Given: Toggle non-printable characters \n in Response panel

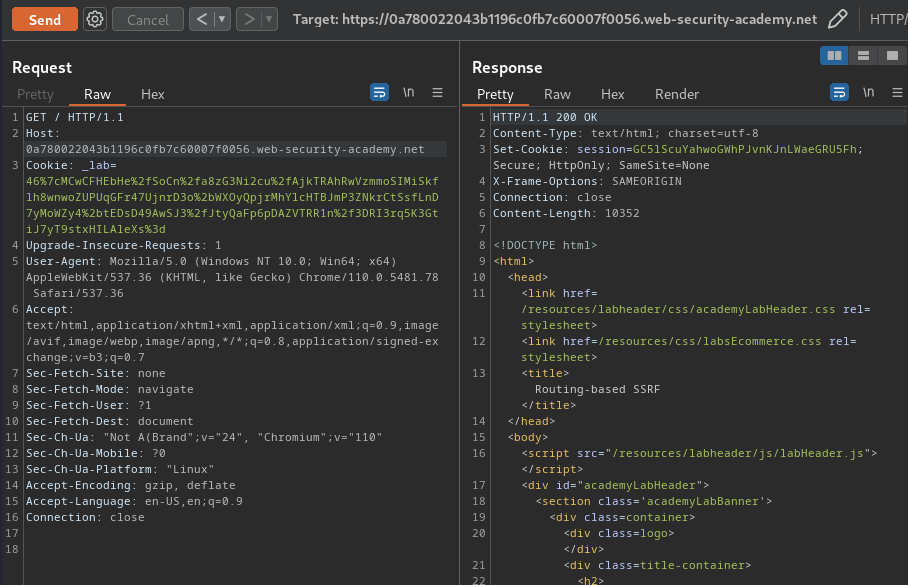Looking at the screenshot, I should pos(869,92).
